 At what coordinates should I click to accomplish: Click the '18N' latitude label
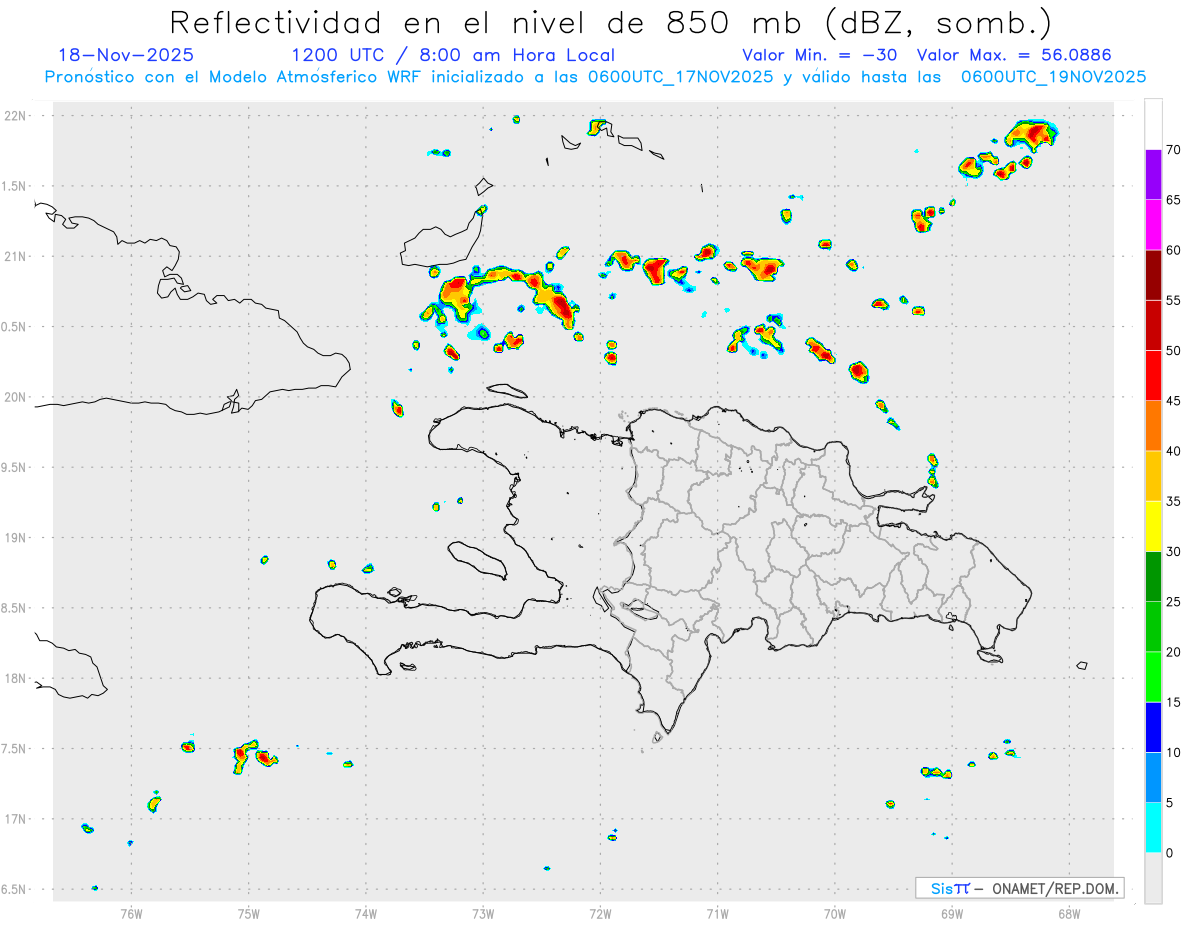[16, 678]
